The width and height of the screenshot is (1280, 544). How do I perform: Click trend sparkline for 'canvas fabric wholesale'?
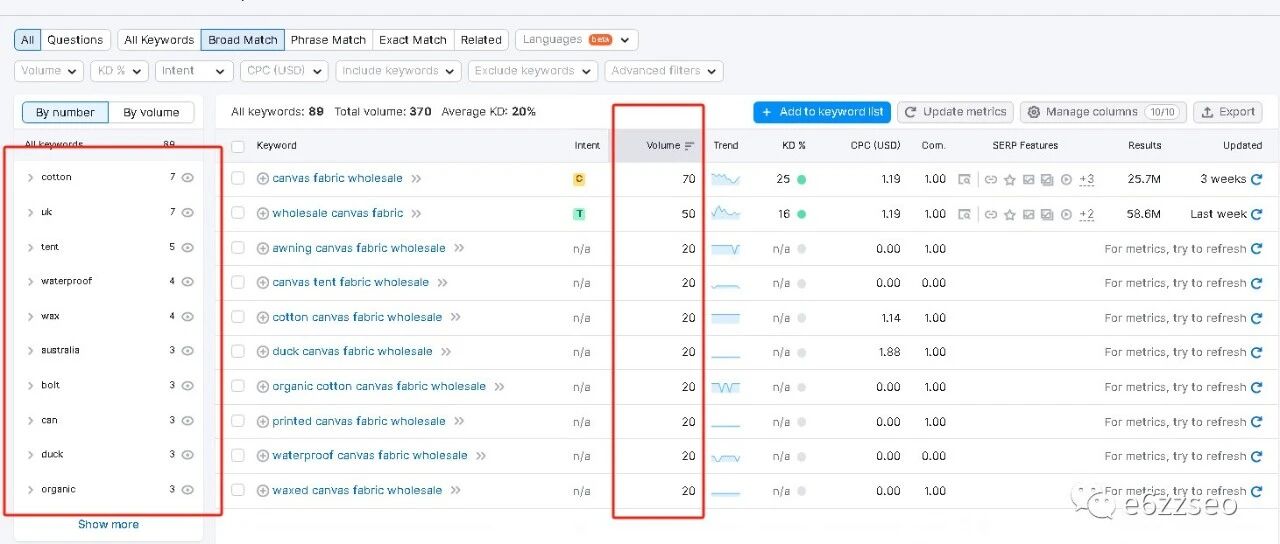pyautogui.click(x=725, y=179)
